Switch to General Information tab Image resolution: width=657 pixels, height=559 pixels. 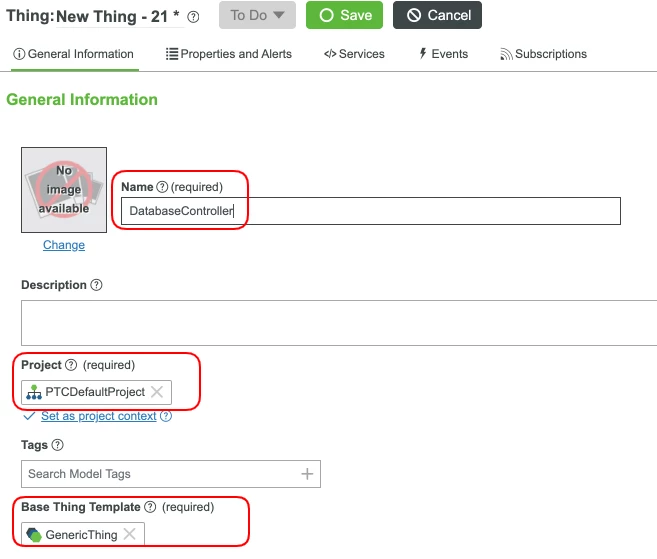[74, 54]
